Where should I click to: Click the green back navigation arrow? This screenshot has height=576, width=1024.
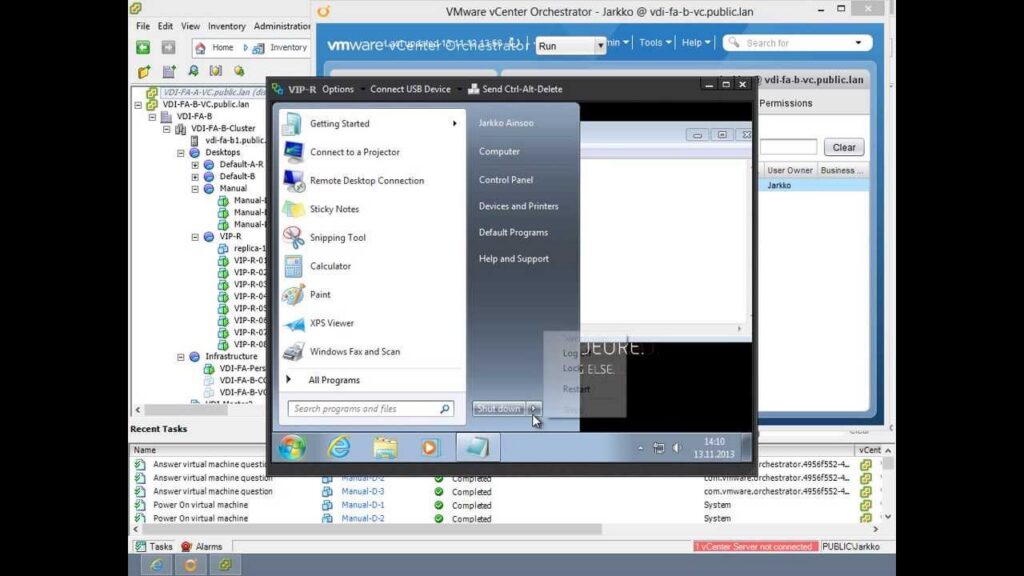(x=143, y=47)
